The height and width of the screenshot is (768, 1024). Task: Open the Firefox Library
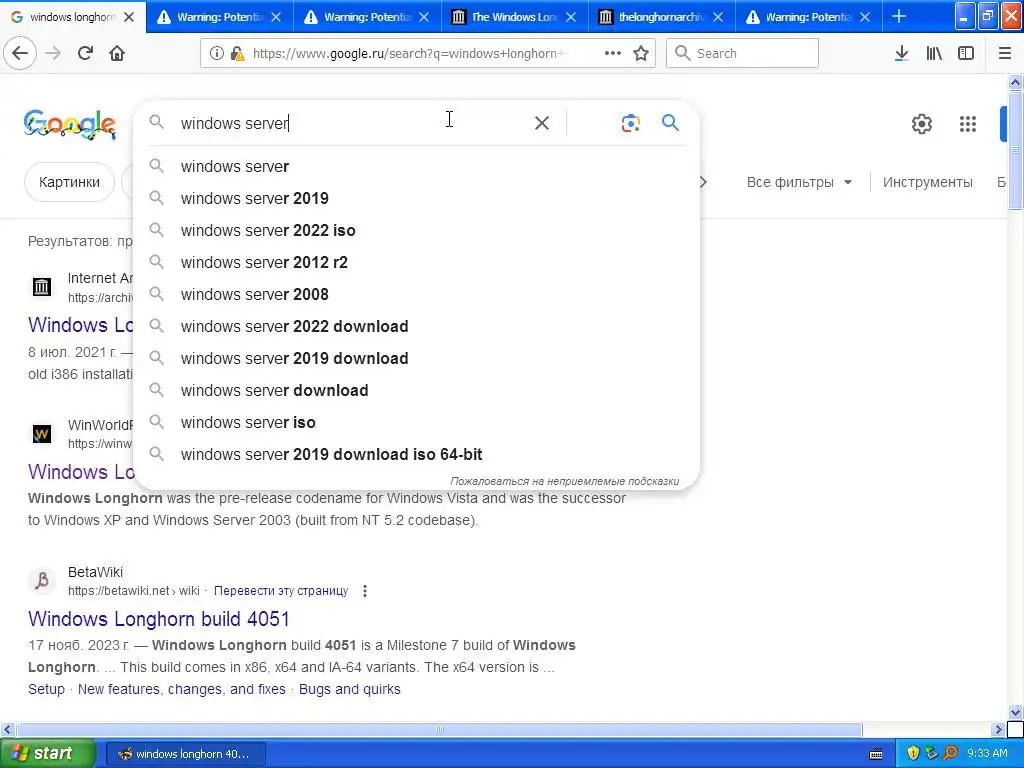[934, 54]
